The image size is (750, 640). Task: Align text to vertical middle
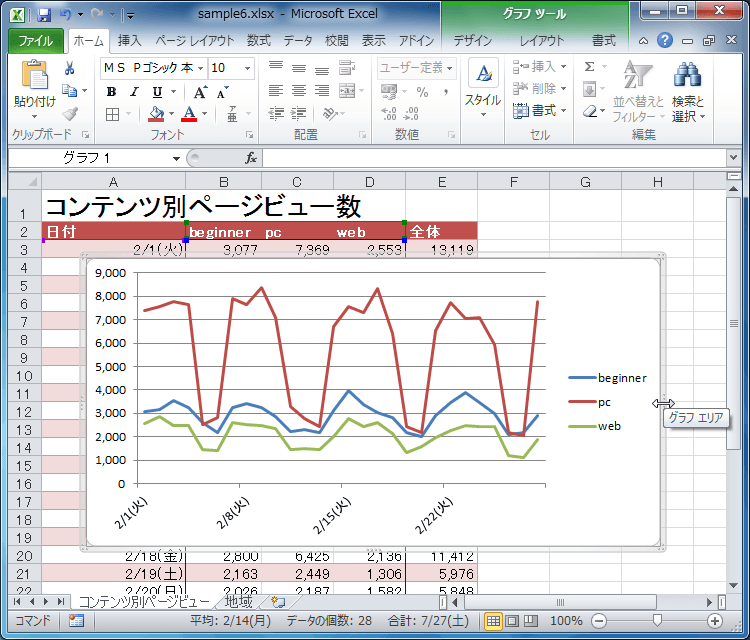click(299, 68)
